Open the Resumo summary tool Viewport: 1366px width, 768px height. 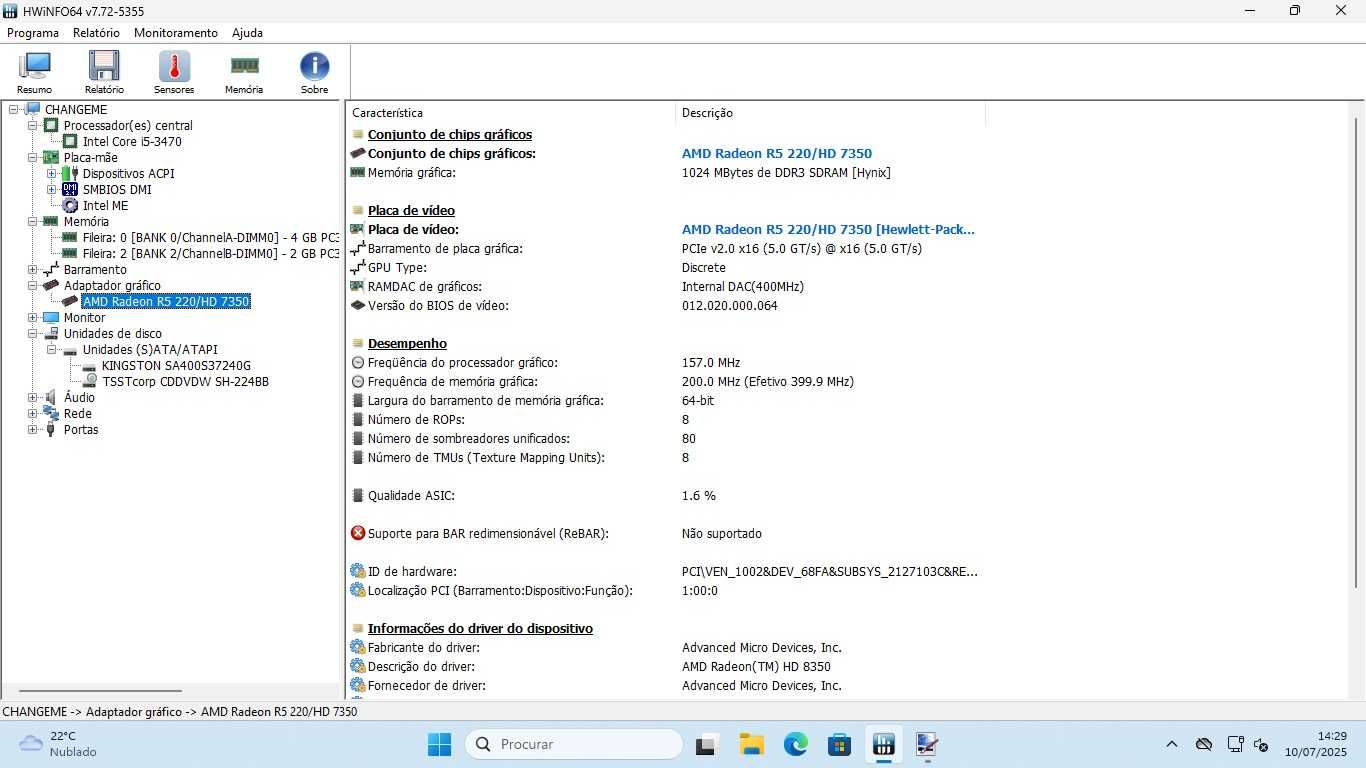[34, 72]
